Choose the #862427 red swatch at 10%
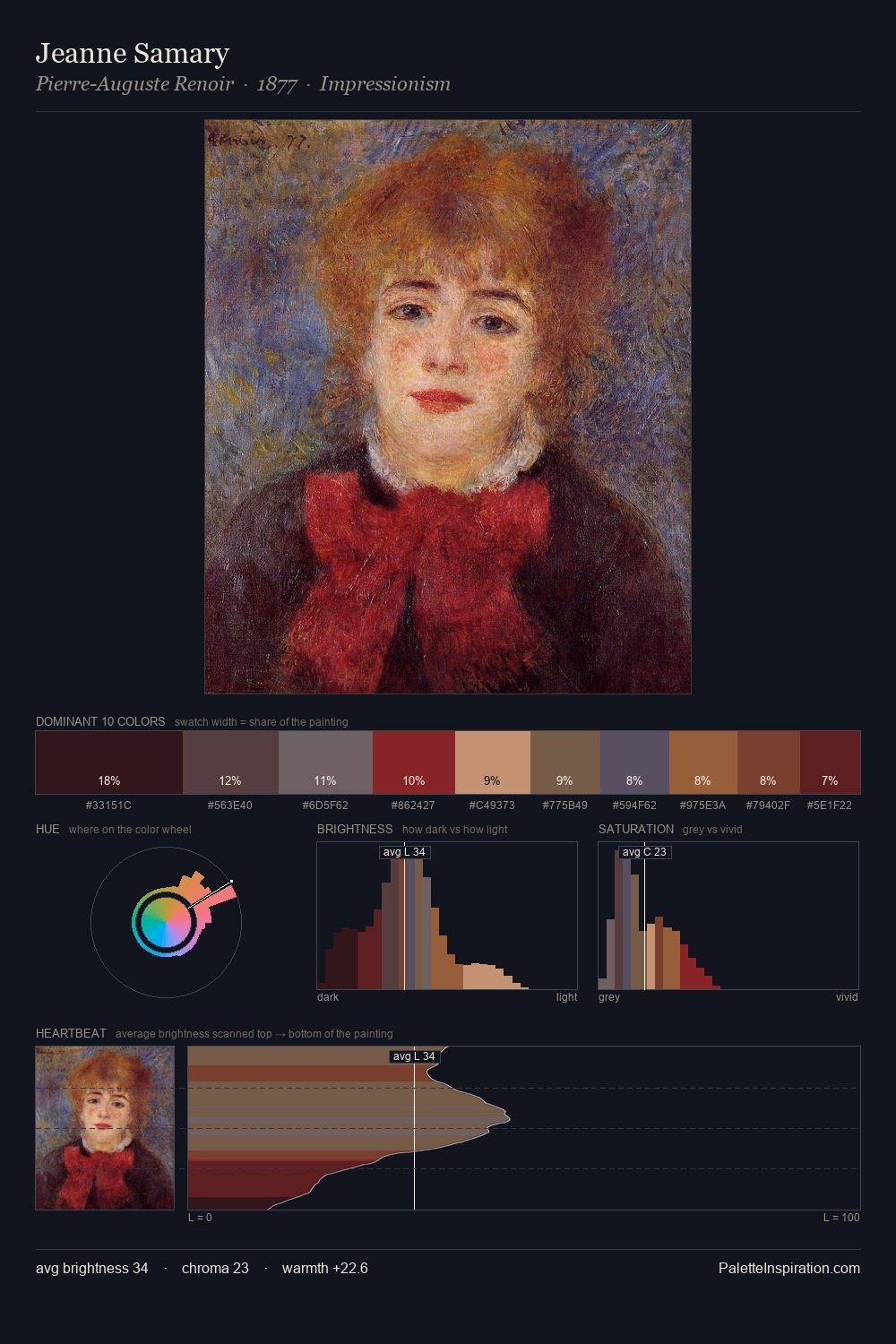Viewport: 896px width, 1344px height. pyautogui.click(x=414, y=762)
